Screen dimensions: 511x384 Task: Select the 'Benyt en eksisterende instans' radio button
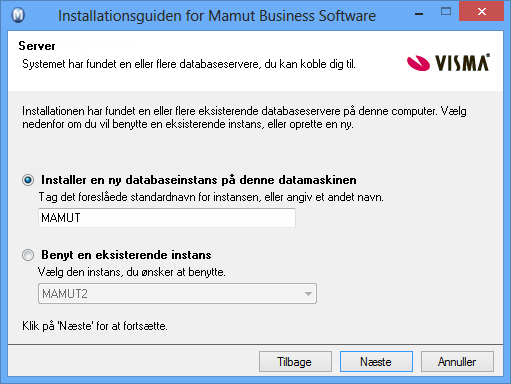tap(28, 255)
